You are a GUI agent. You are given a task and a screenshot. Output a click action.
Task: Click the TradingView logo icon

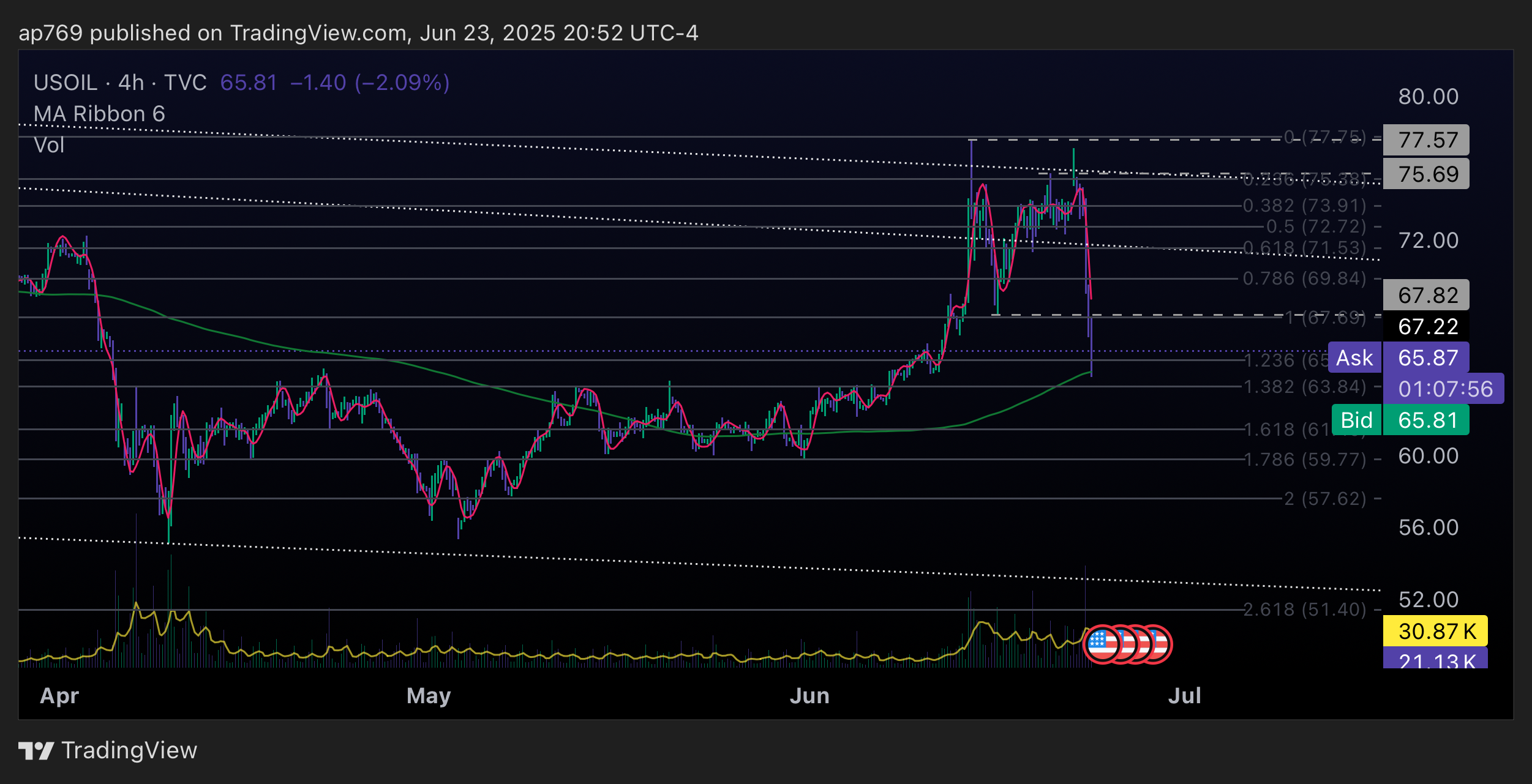[36, 750]
